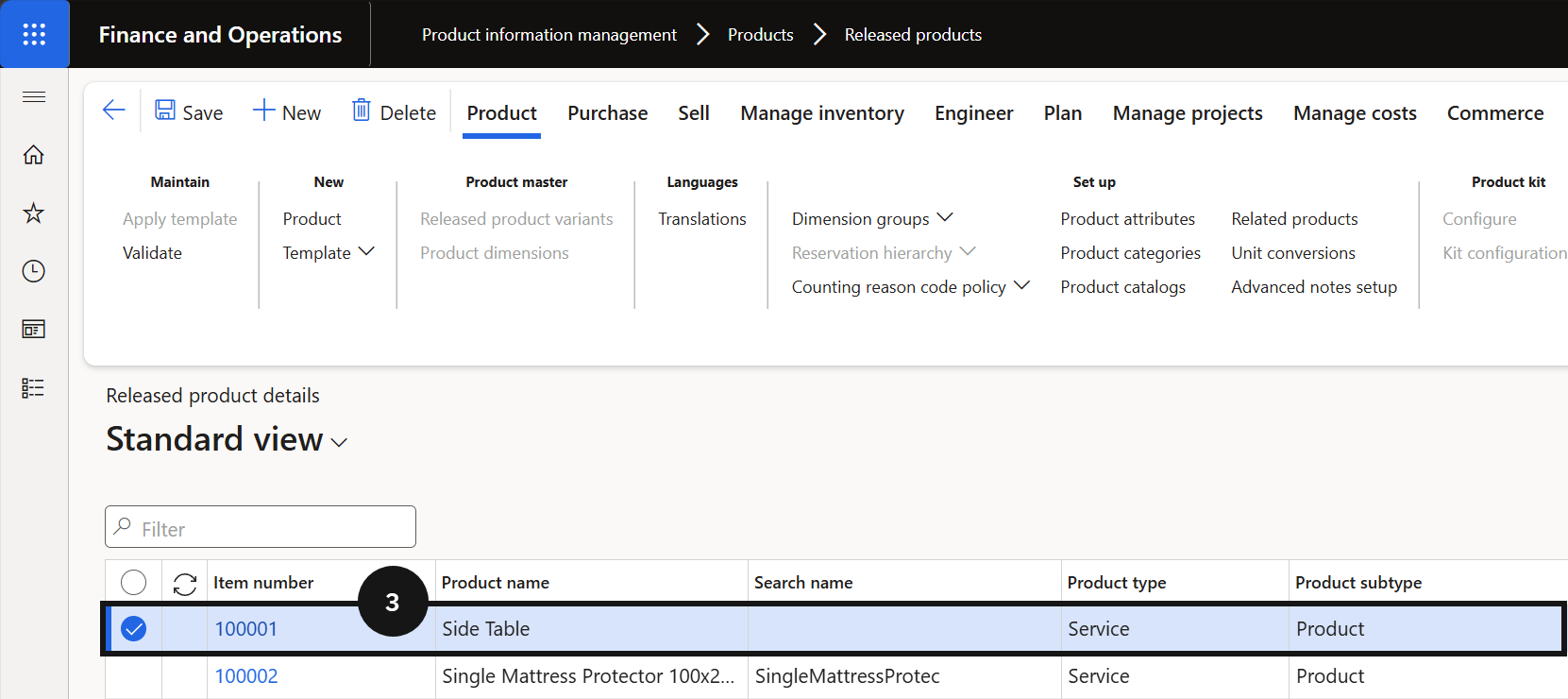Click the Delete trash icon
This screenshot has width=1568, height=699.
coord(362,111)
